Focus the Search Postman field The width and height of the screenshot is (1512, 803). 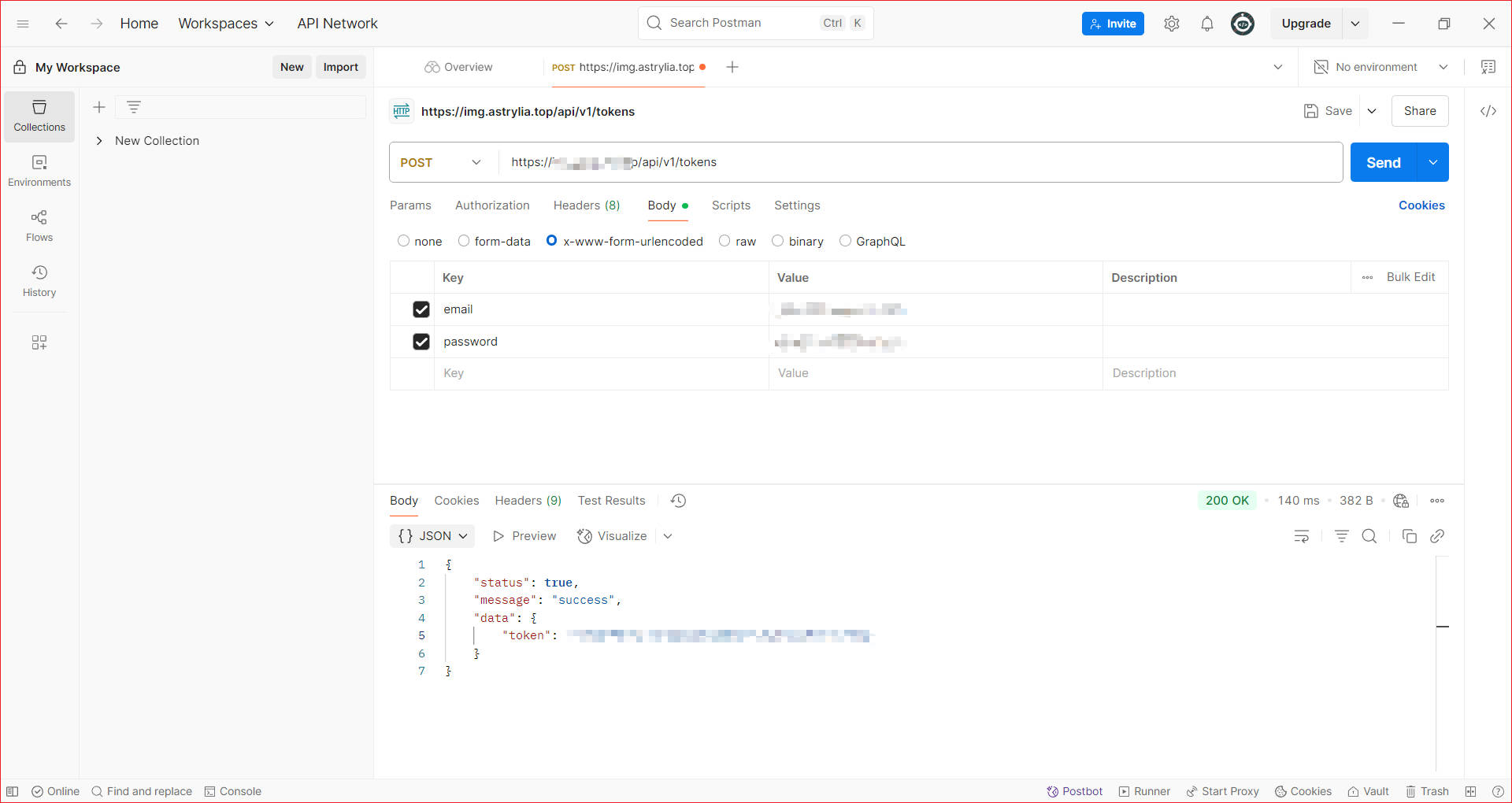pyautogui.click(x=755, y=23)
